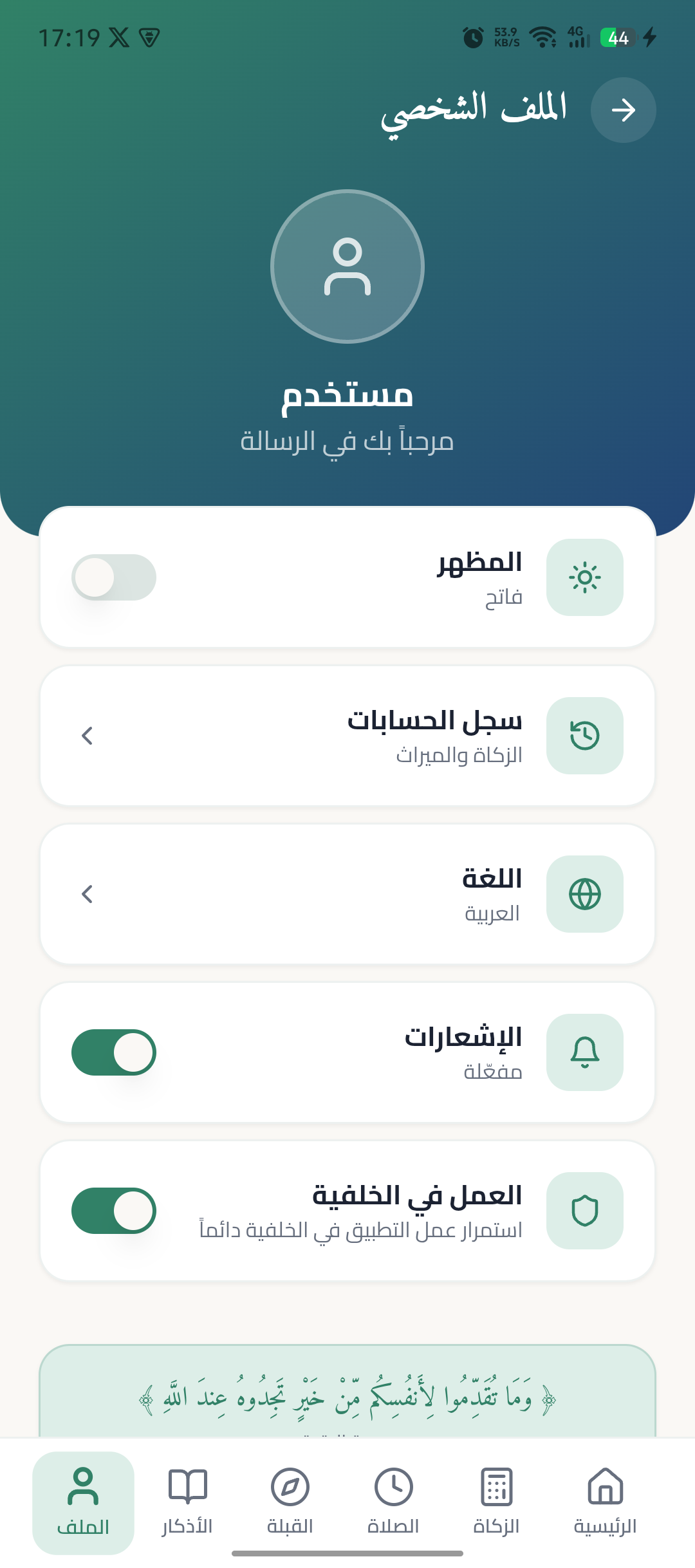Disable the الإشعارات notifications switch
Image resolution: width=695 pixels, height=1568 pixels.
[x=114, y=1052]
